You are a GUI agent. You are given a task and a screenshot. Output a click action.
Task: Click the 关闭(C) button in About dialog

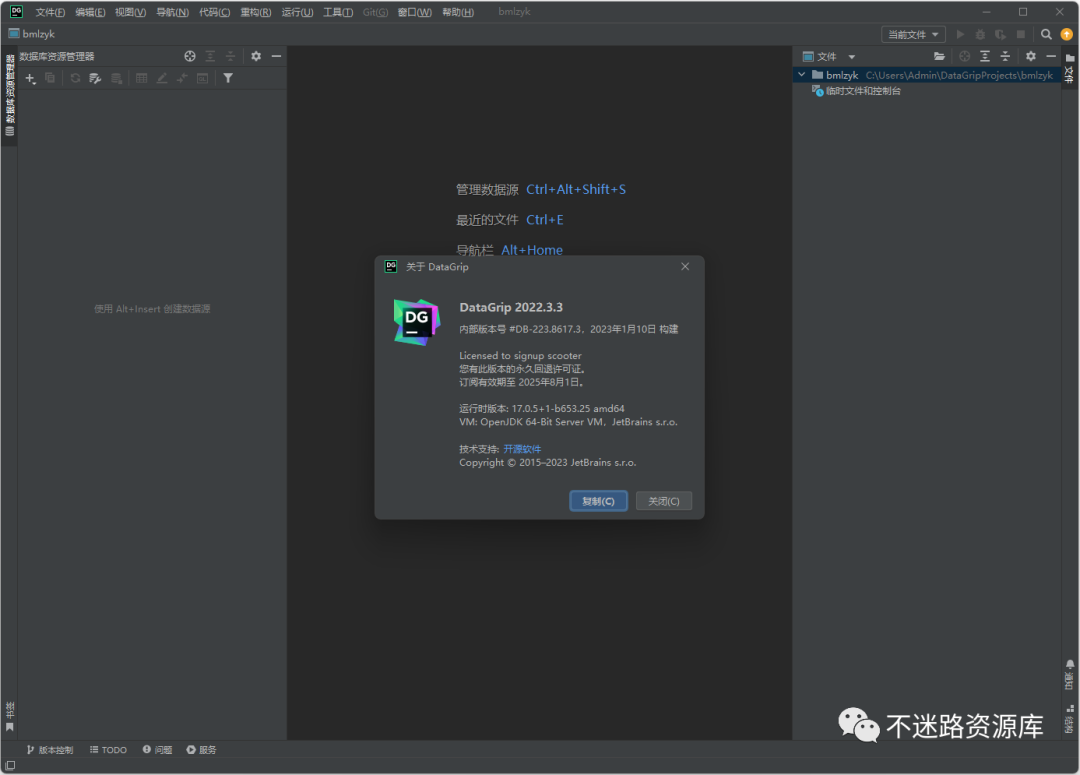point(663,501)
